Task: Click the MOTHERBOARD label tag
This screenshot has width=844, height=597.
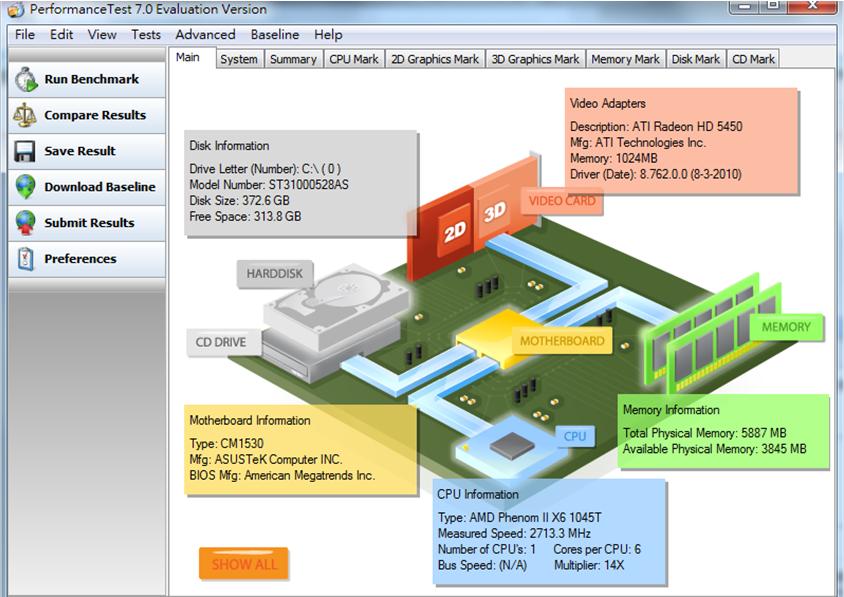Action: pos(562,341)
